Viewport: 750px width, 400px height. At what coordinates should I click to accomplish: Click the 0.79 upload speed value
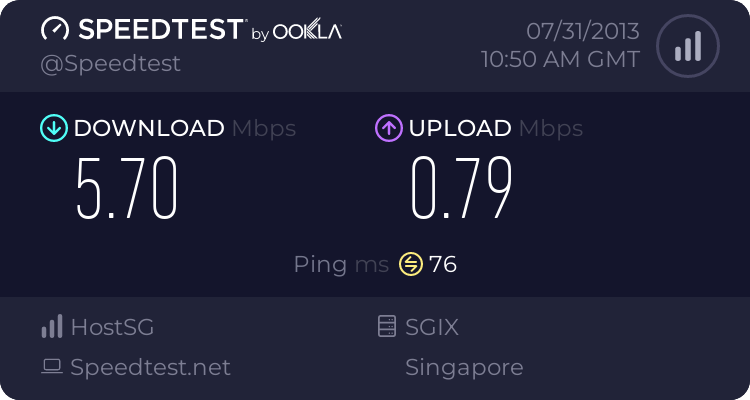[462, 188]
